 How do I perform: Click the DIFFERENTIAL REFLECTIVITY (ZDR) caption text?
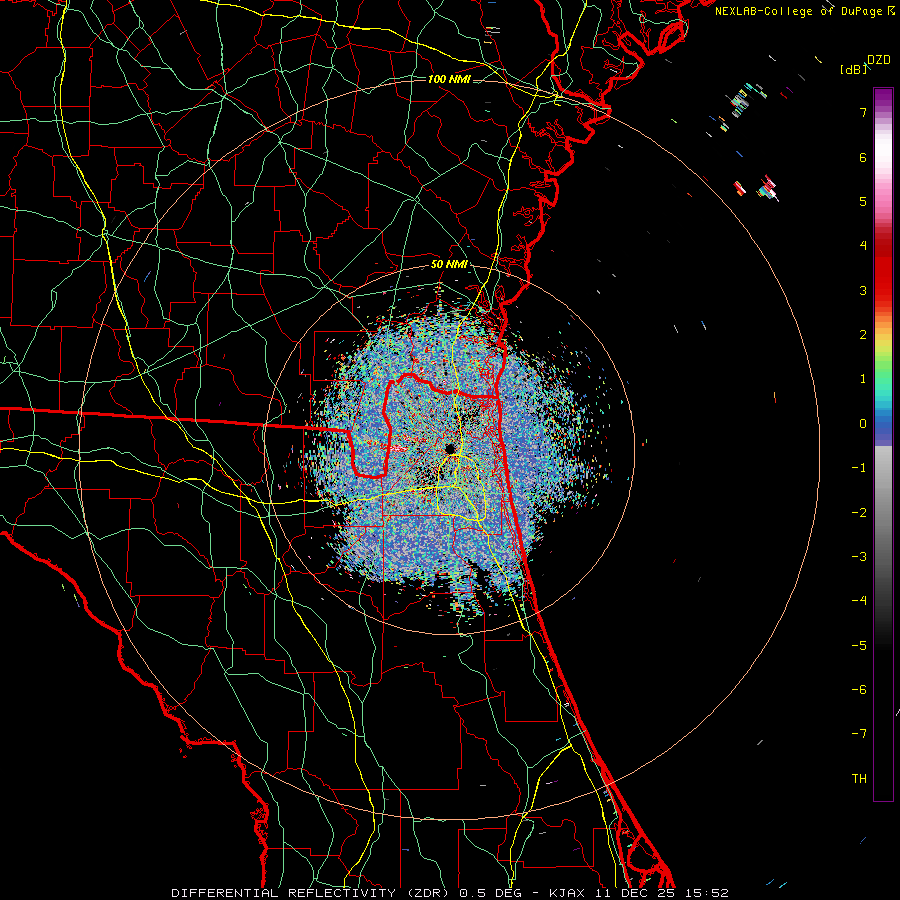[x=312, y=893]
